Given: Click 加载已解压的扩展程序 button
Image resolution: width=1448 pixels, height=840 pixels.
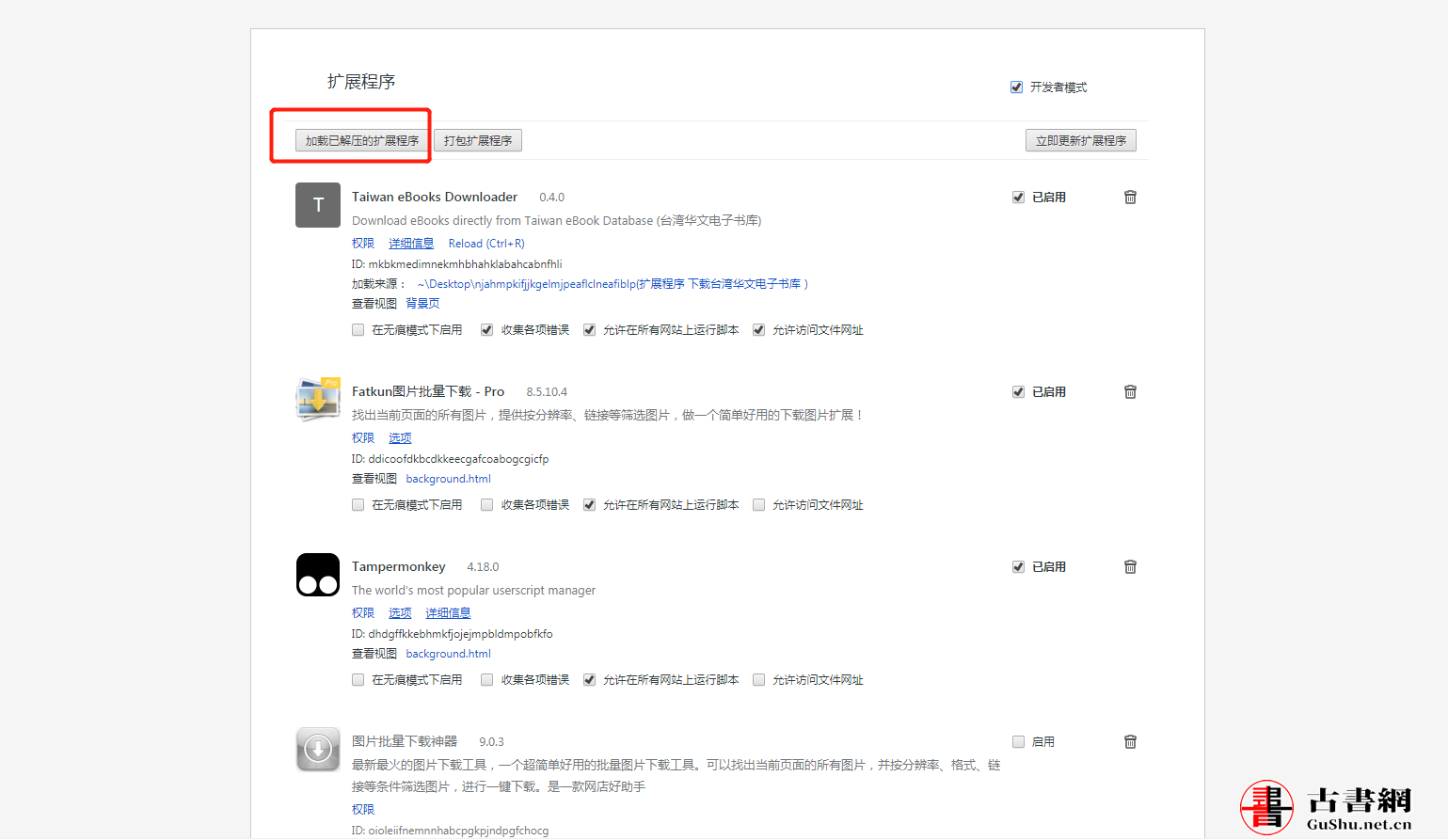Looking at the screenshot, I should 362,140.
